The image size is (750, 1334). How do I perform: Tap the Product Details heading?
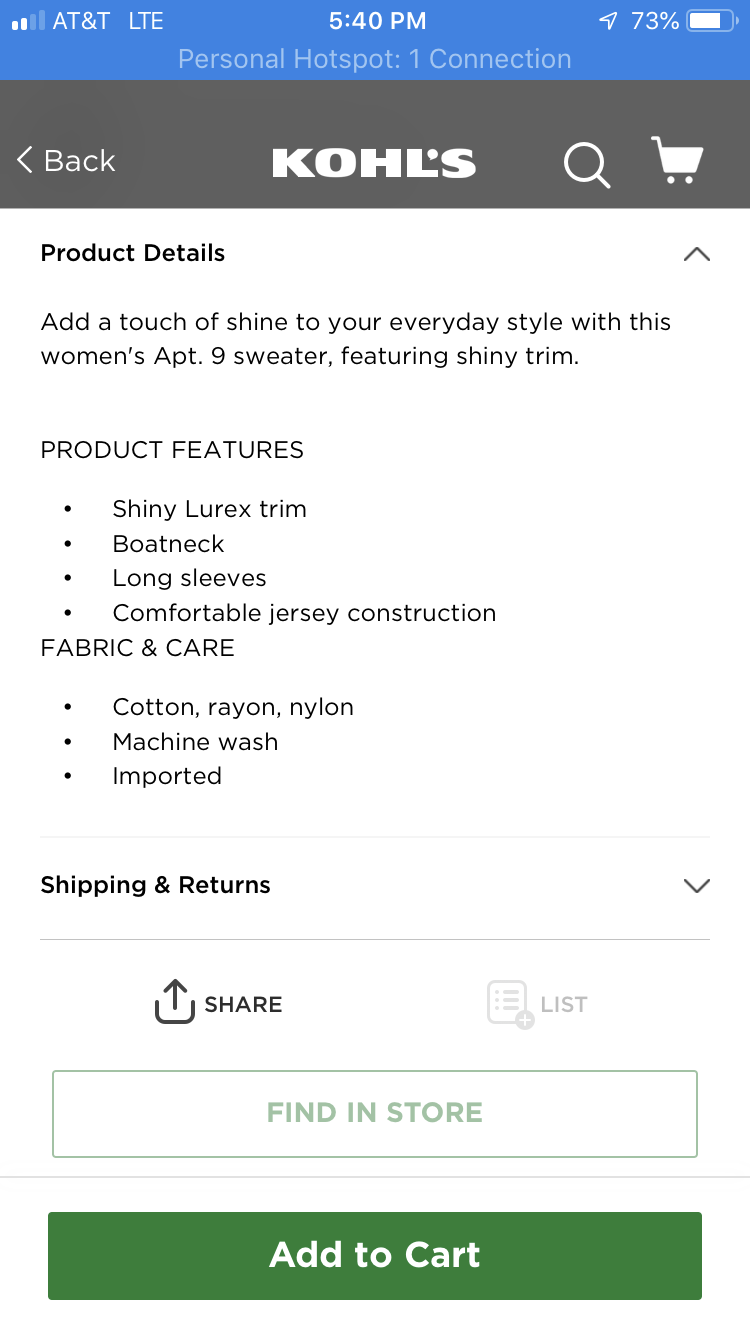tap(133, 254)
